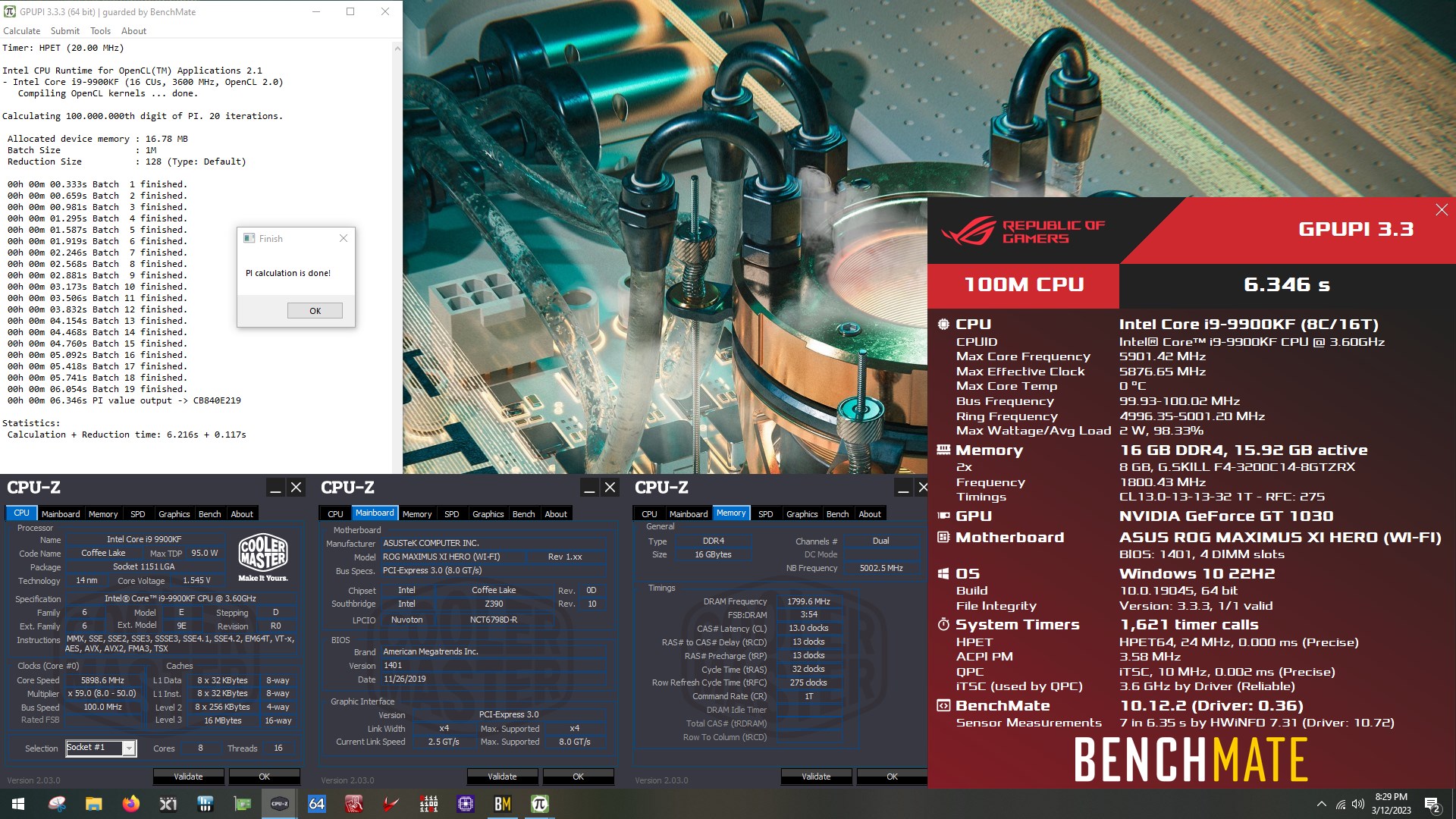Select Bench tab in the middle CPU-Z window

click(523, 514)
